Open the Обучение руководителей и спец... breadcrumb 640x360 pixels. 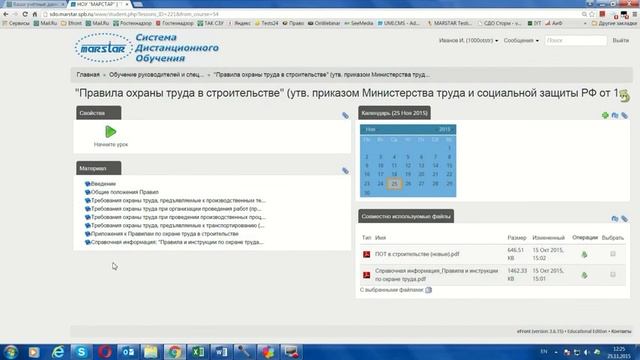[x=156, y=75]
